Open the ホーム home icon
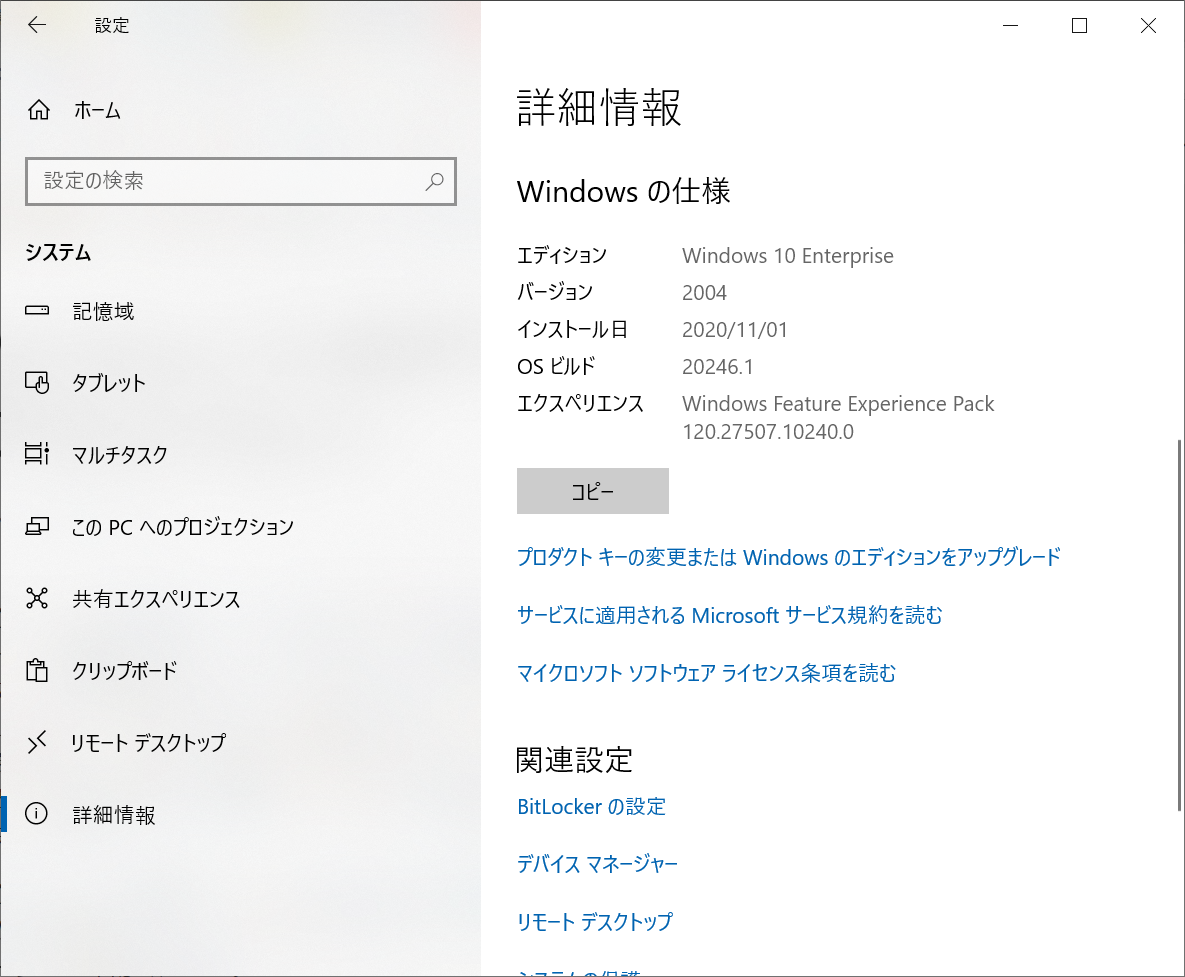1185x977 pixels. 39,110
